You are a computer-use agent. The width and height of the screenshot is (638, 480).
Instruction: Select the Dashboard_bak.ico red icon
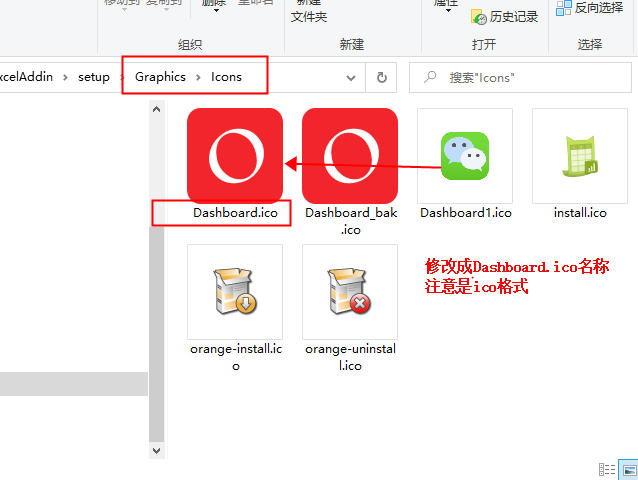pos(350,156)
